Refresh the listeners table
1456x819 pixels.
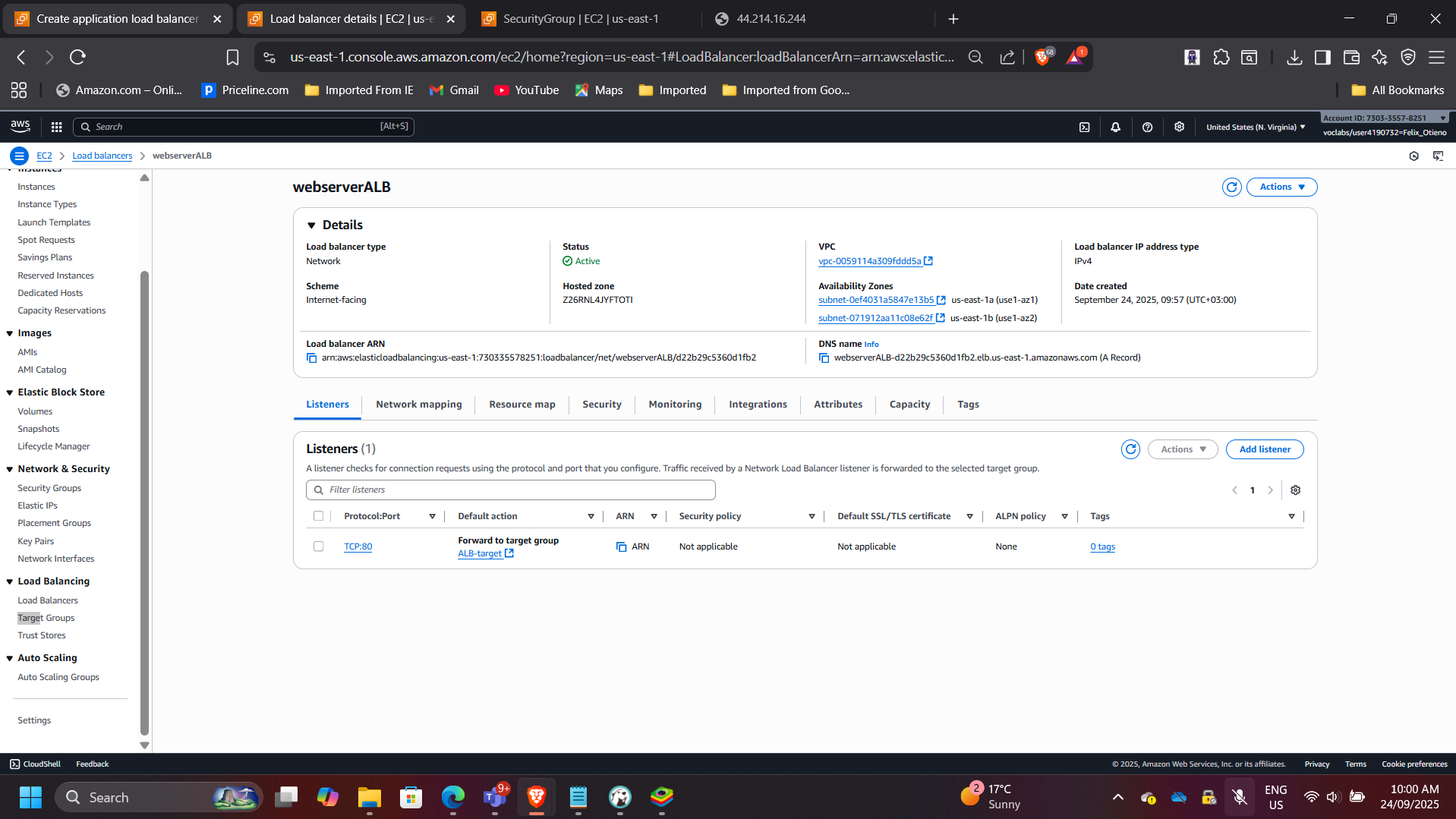1130,449
